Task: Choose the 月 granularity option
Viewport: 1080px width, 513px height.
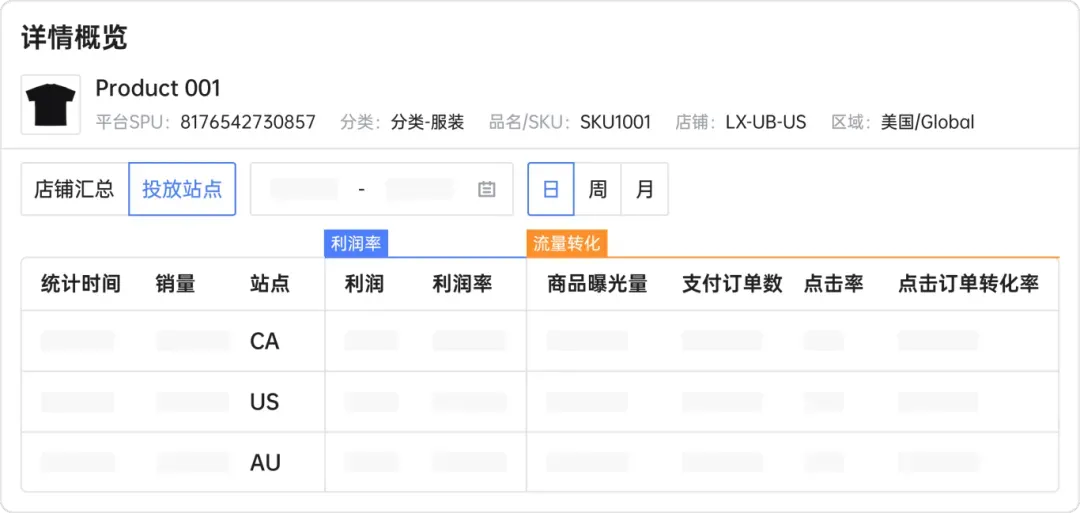Action: pyautogui.click(x=645, y=189)
